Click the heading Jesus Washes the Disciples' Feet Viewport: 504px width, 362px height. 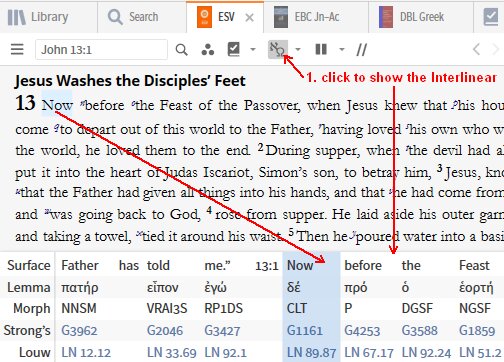click(130, 81)
